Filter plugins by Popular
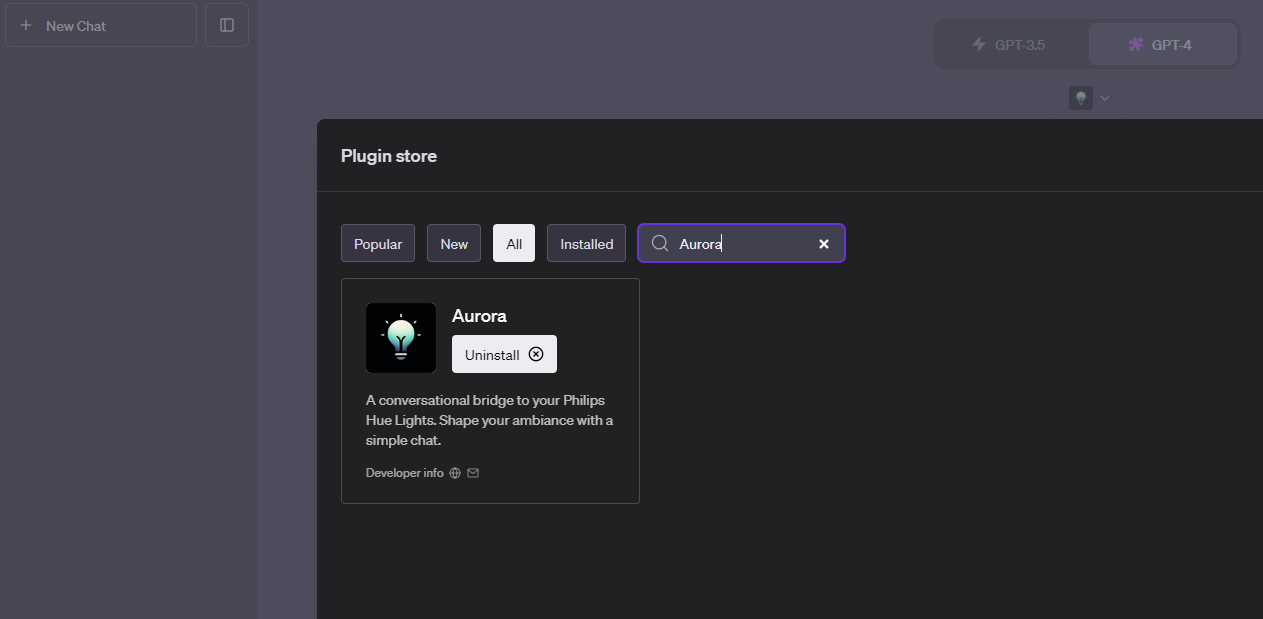This screenshot has width=1263, height=619. click(x=378, y=244)
